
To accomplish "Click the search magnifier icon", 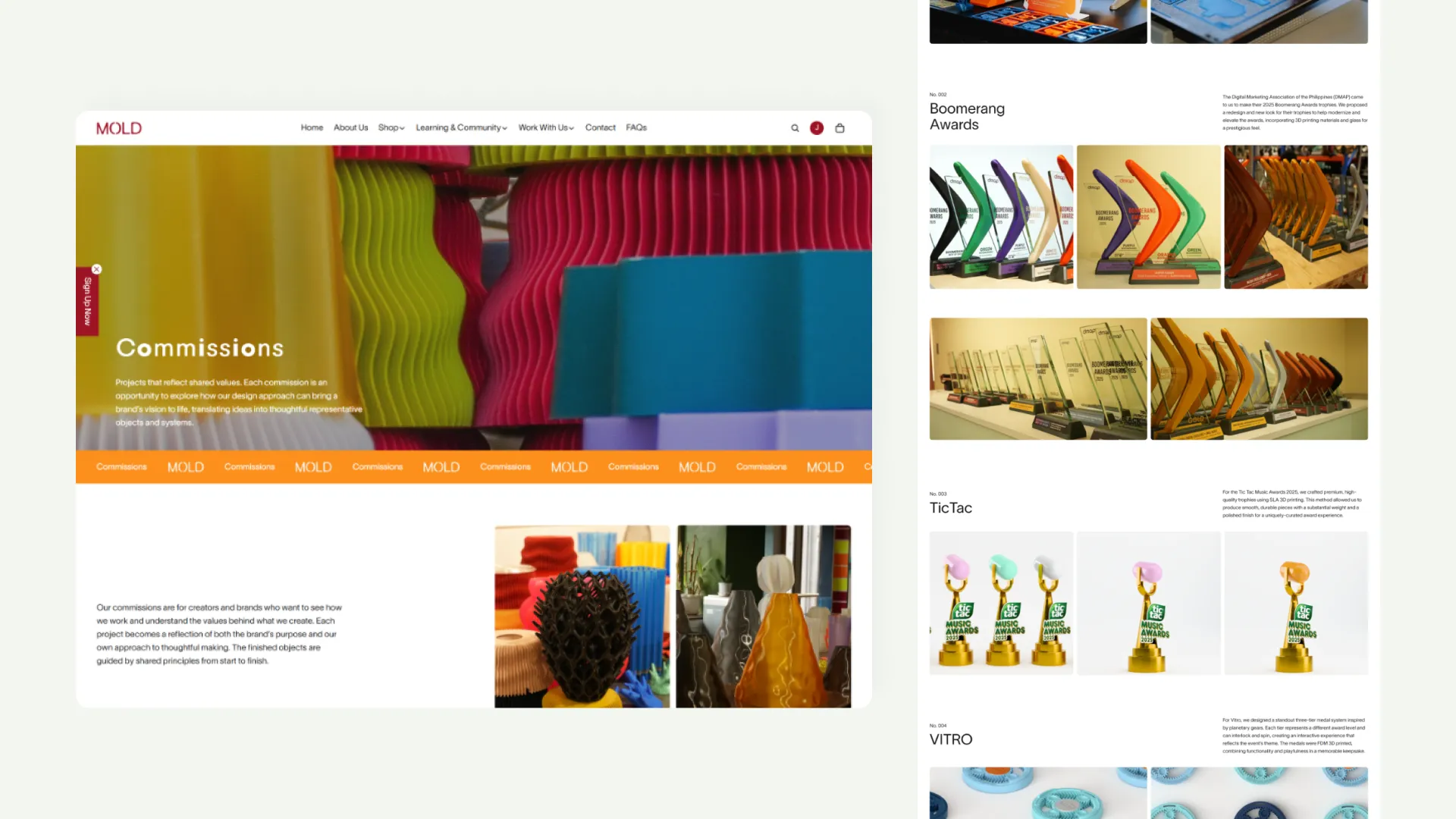I will [795, 128].
